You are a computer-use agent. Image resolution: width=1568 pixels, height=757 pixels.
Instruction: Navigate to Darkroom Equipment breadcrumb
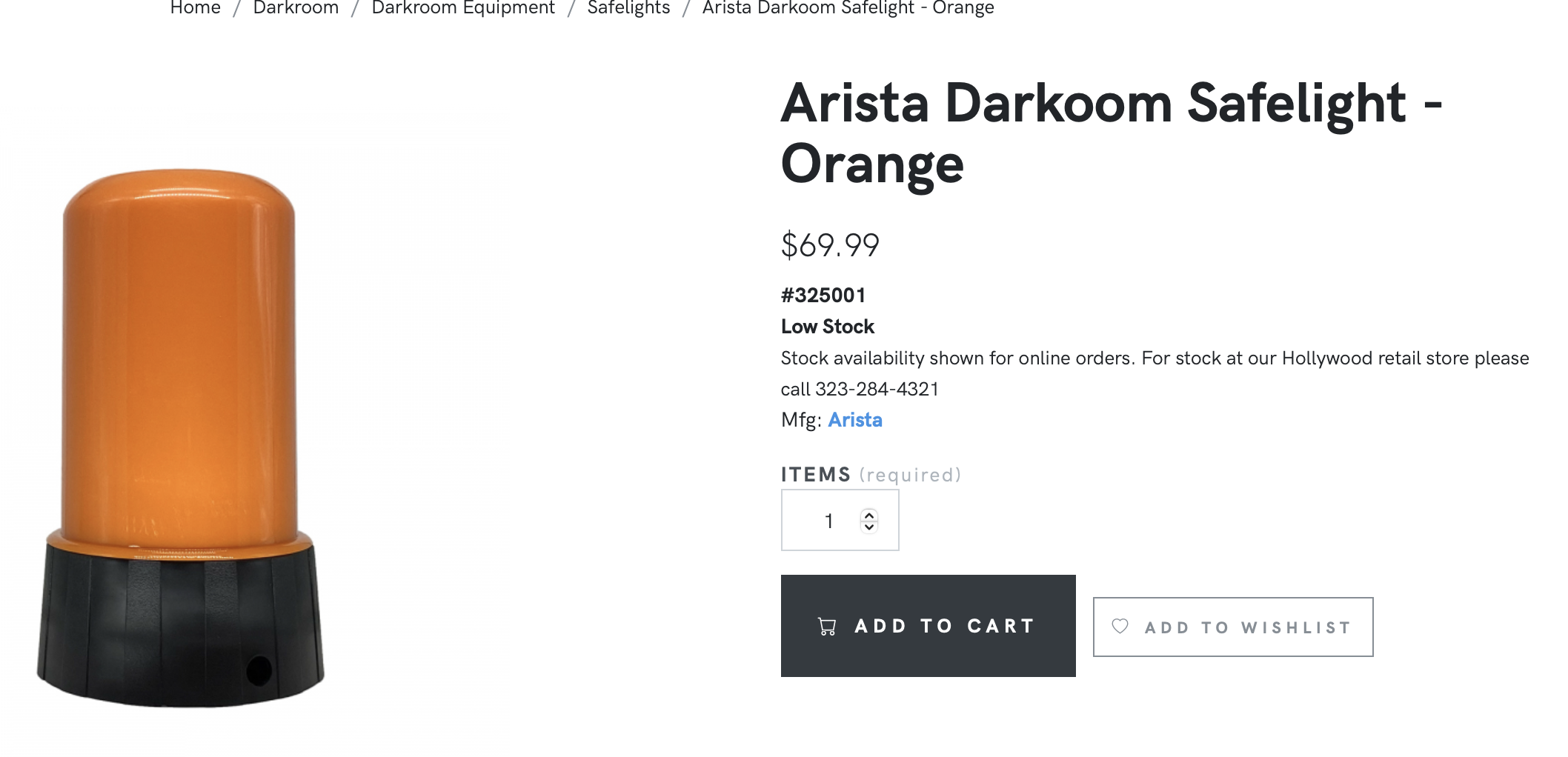(462, 8)
